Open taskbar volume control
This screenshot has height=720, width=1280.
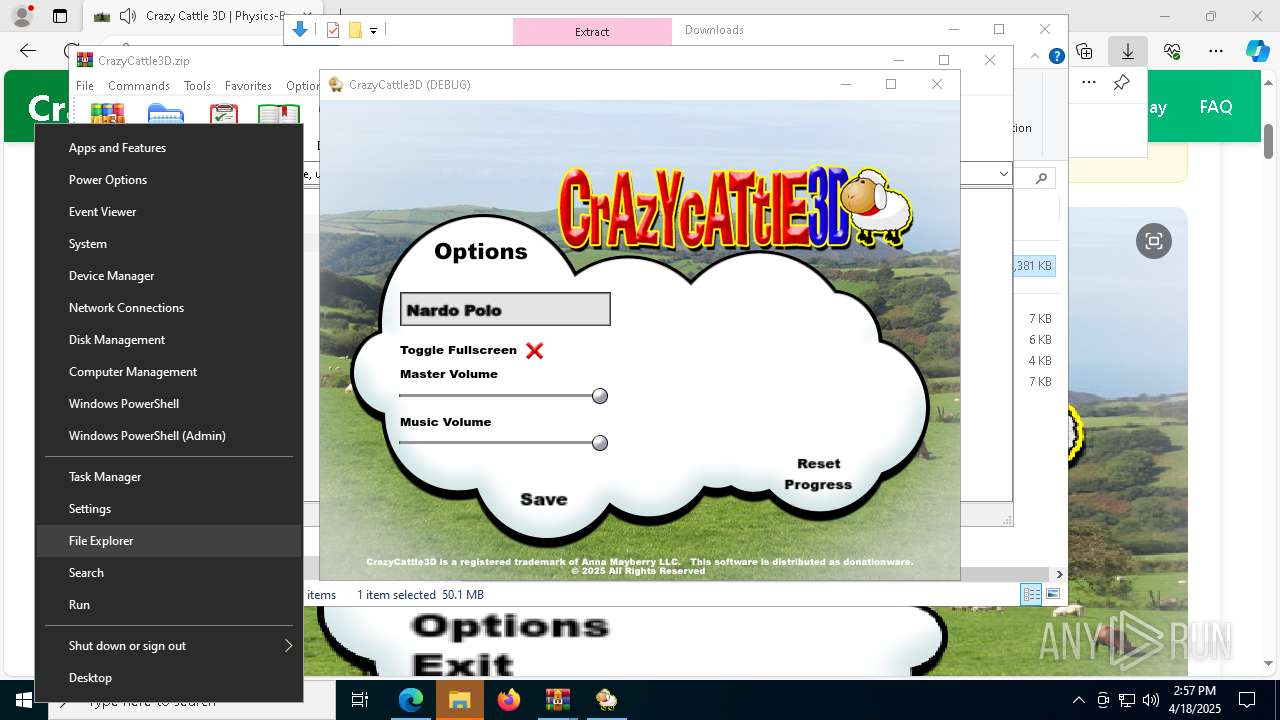coord(1150,701)
